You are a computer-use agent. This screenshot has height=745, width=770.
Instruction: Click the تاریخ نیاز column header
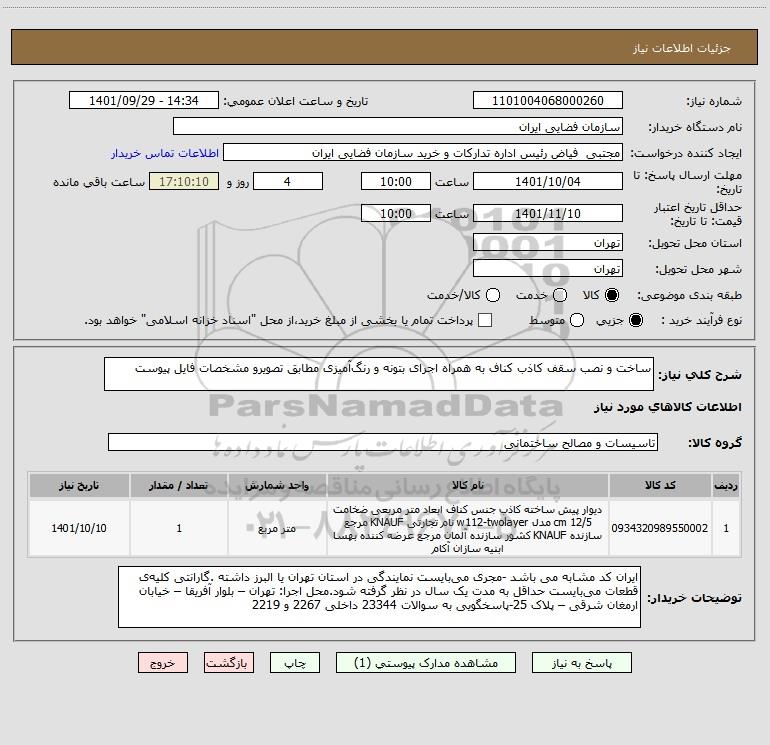79,485
